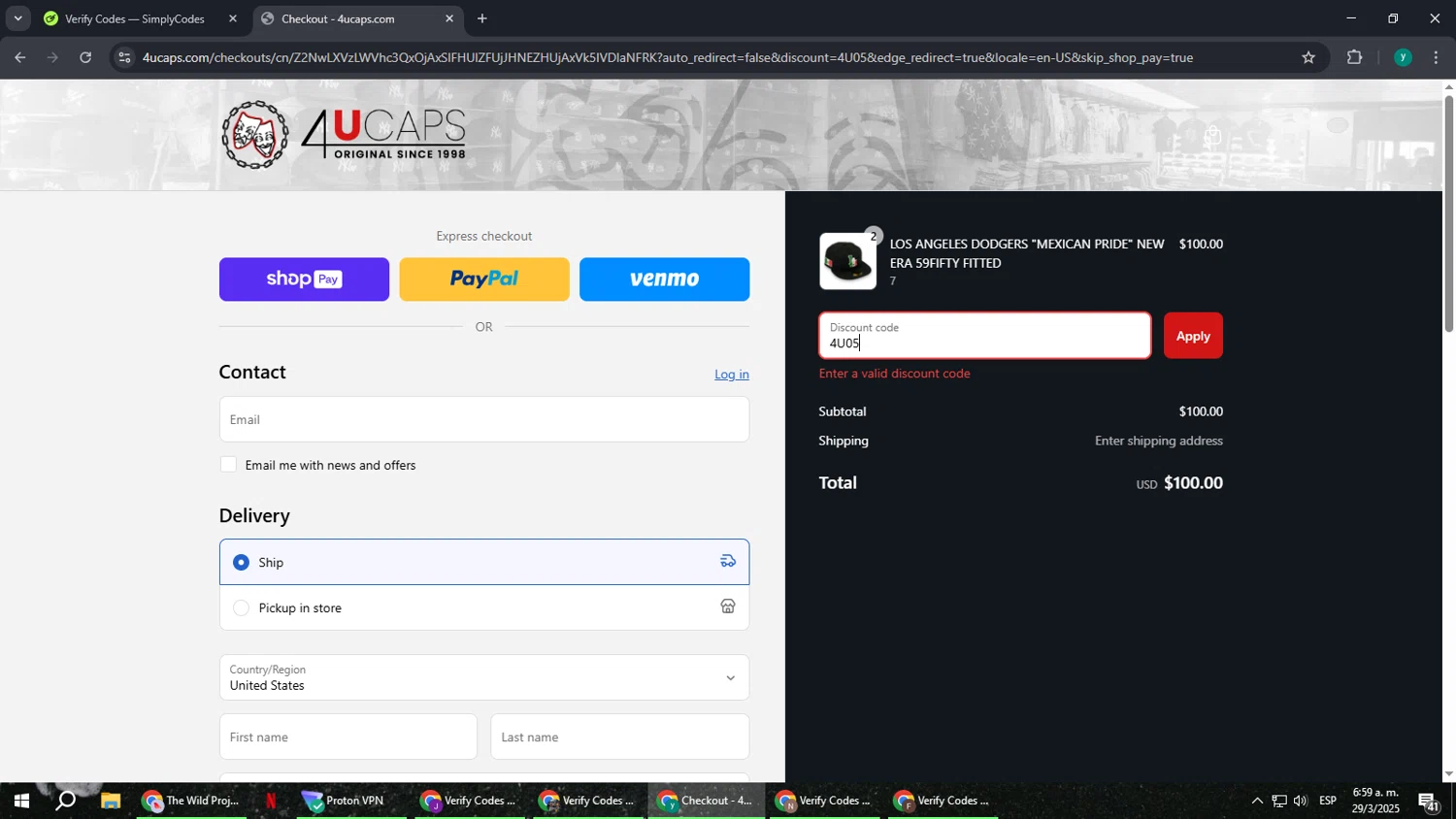Focus the Last name field
Screen dimensions: 1456x819
pos(620,737)
